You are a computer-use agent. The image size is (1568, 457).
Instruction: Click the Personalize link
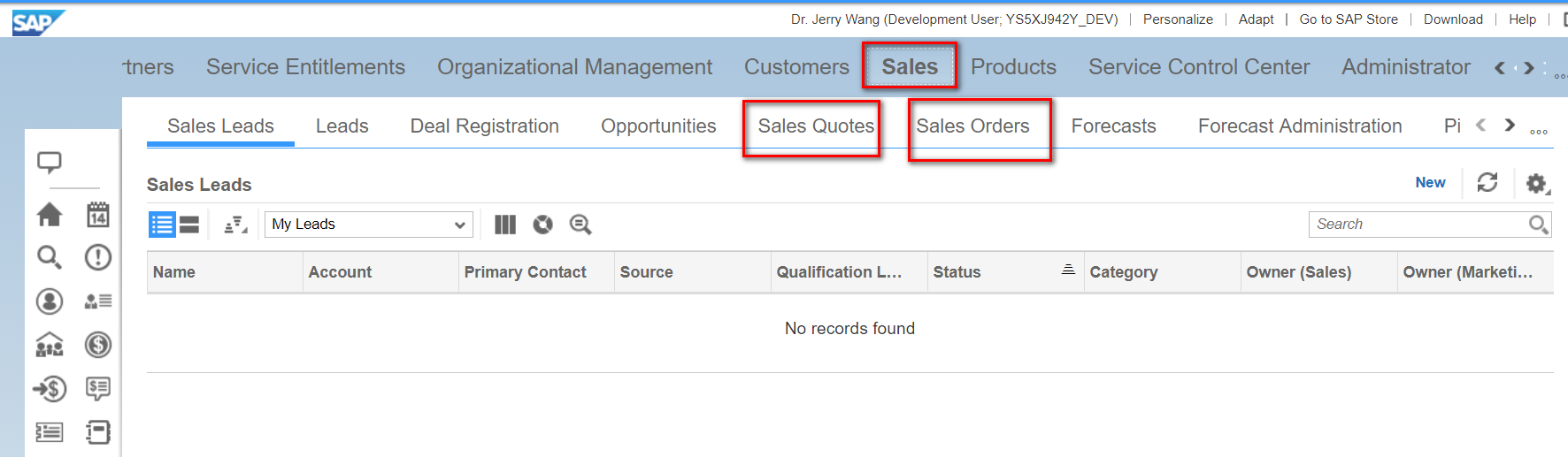[x=1178, y=19]
